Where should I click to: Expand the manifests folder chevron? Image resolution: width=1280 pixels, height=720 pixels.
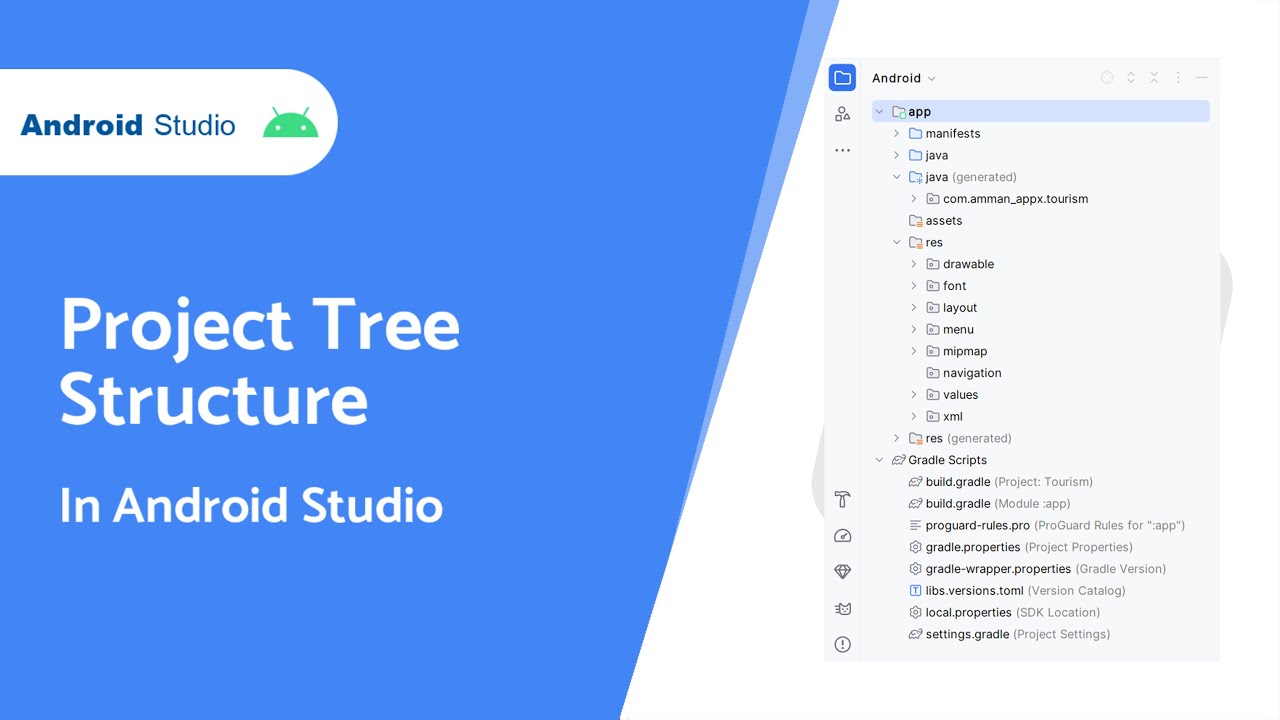coord(896,134)
